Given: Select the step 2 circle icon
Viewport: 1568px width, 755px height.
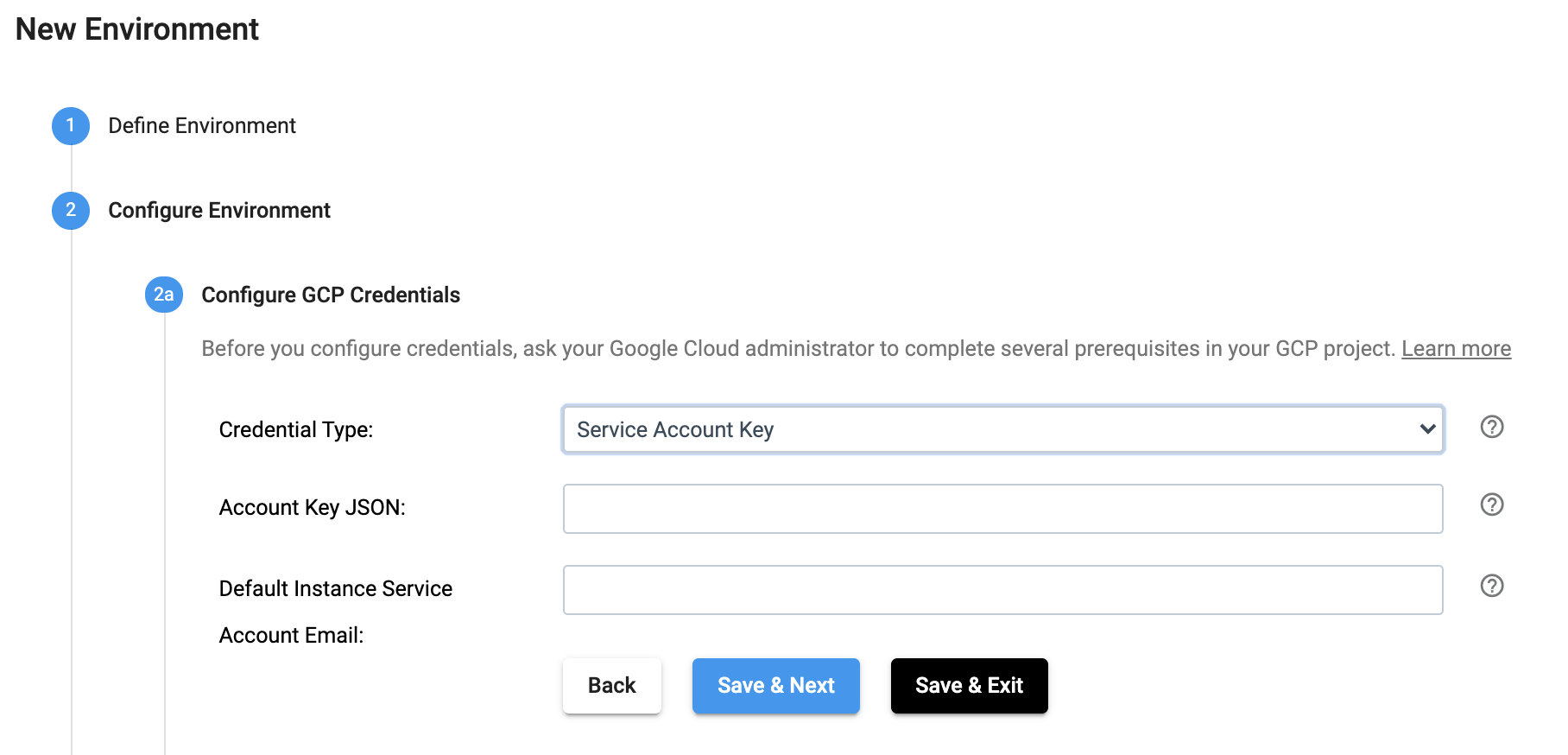Looking at the screenshot, I should [x=71, y=210].
